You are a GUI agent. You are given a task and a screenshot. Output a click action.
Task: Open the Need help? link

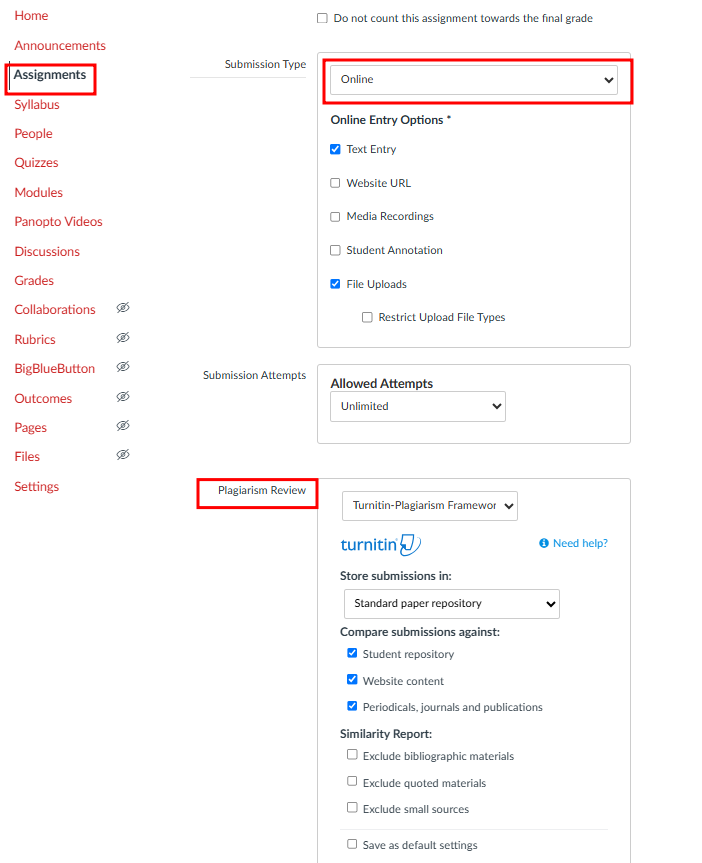coord(580,543)
